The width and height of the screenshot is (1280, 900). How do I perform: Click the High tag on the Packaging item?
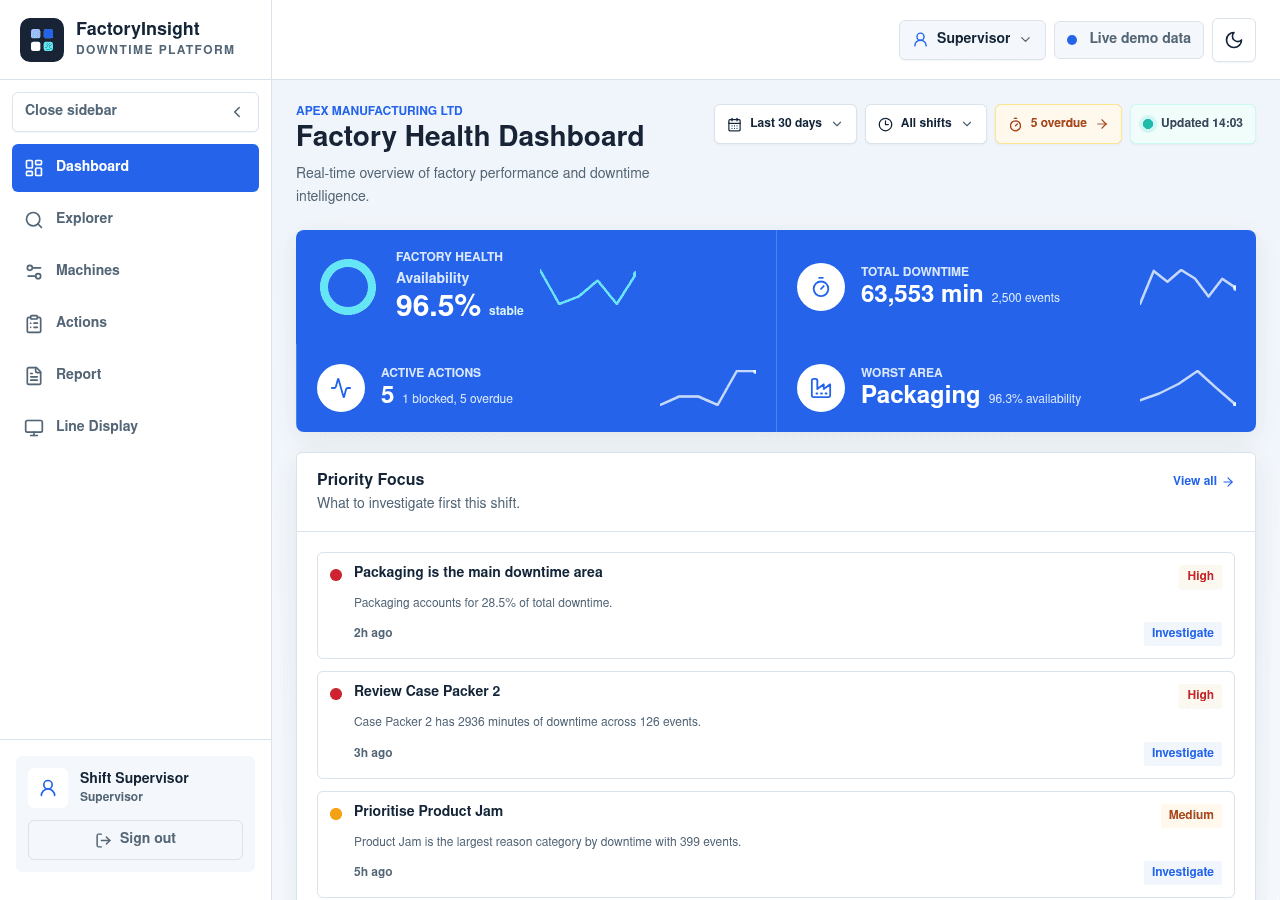[1200, 576]
